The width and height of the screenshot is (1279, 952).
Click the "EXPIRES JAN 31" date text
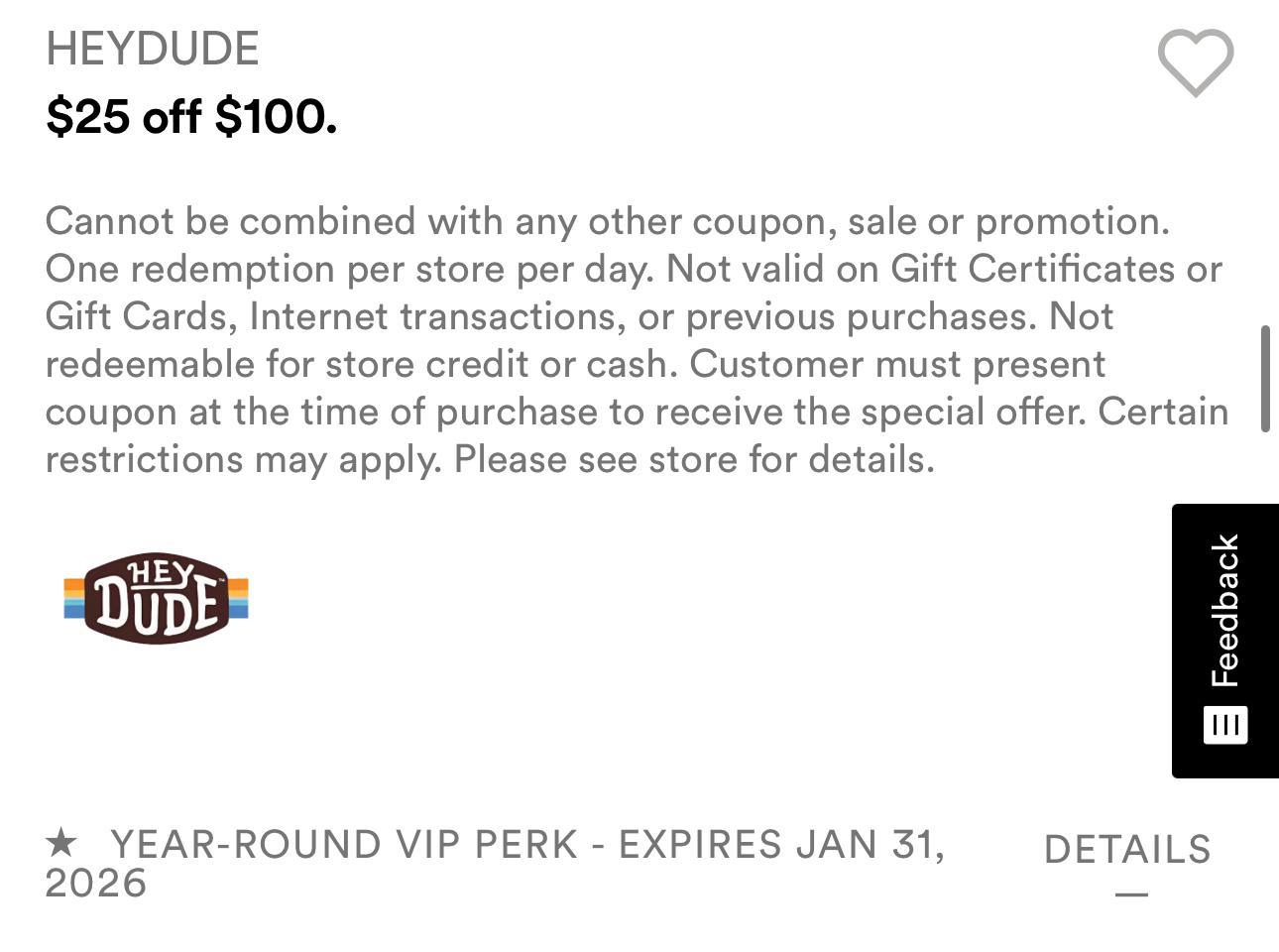pos(778,845)
